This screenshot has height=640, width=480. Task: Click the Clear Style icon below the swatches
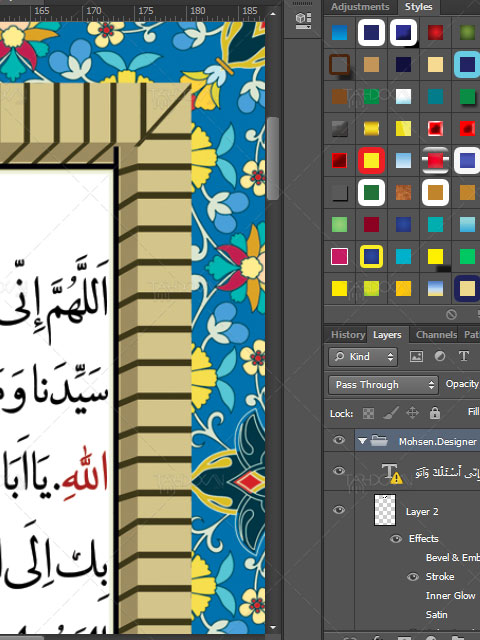coord(451,314)
